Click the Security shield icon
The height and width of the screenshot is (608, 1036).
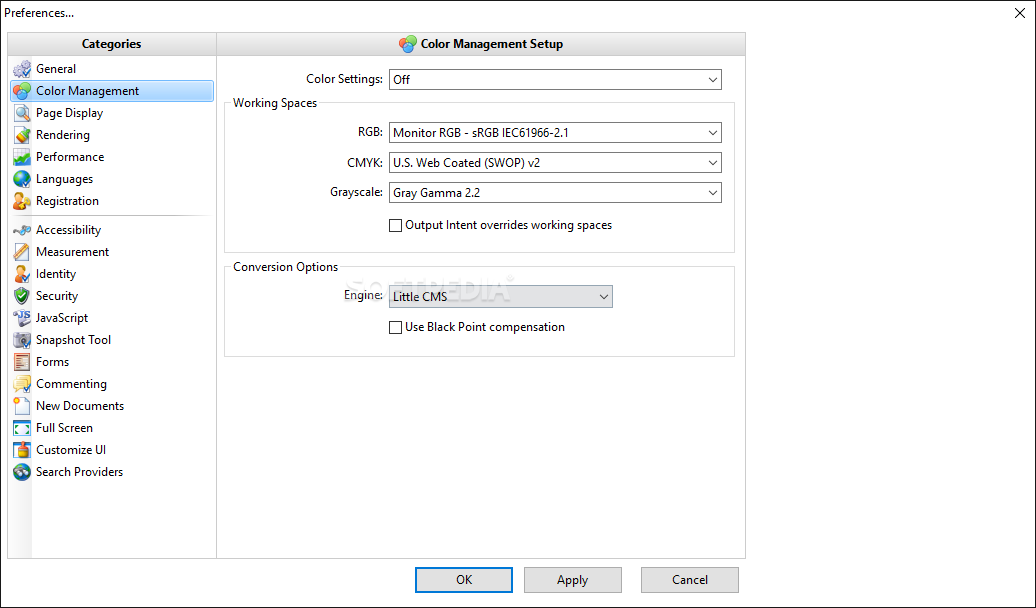[22, 296]
